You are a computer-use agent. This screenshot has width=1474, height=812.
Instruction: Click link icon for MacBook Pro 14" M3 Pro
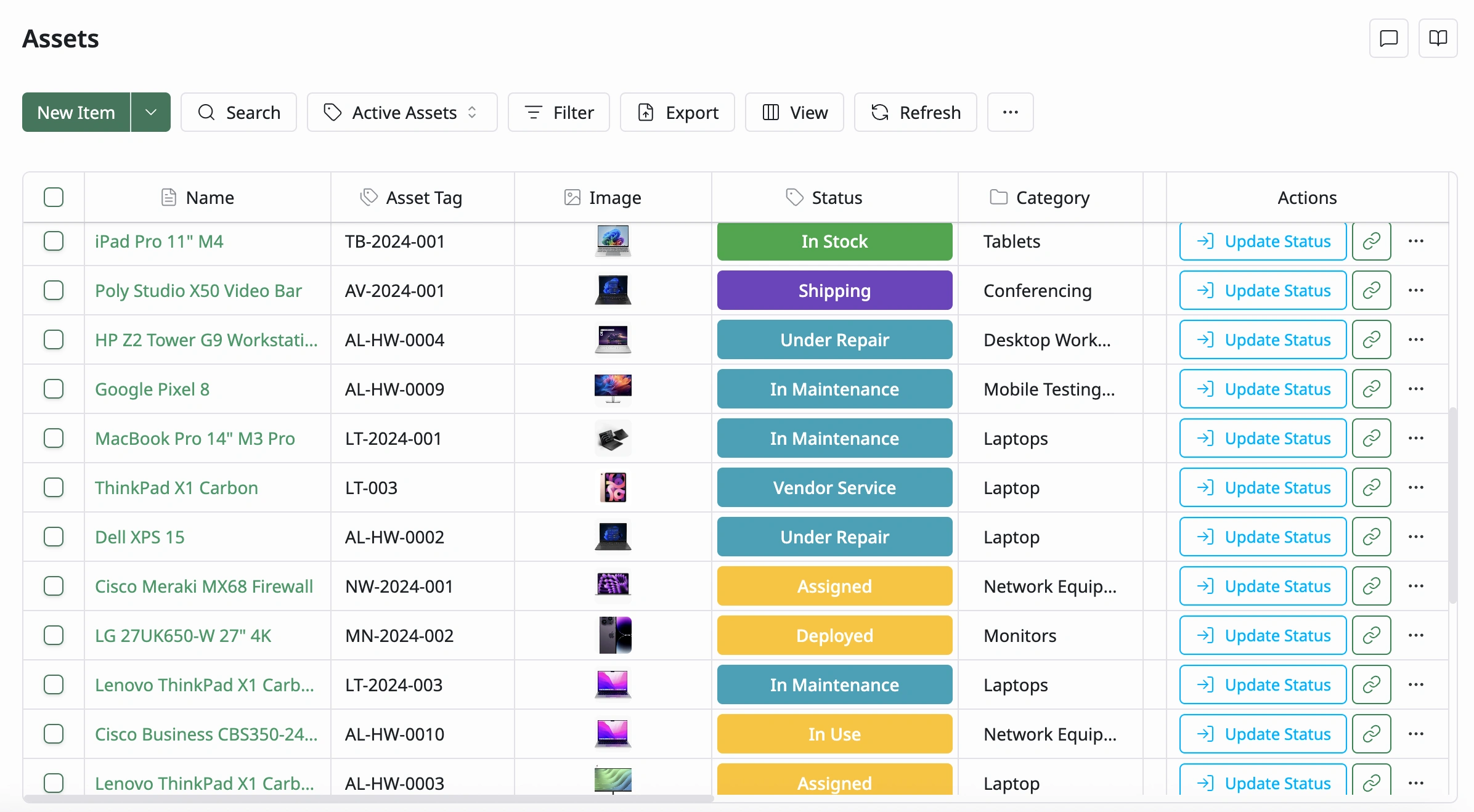1371,438
